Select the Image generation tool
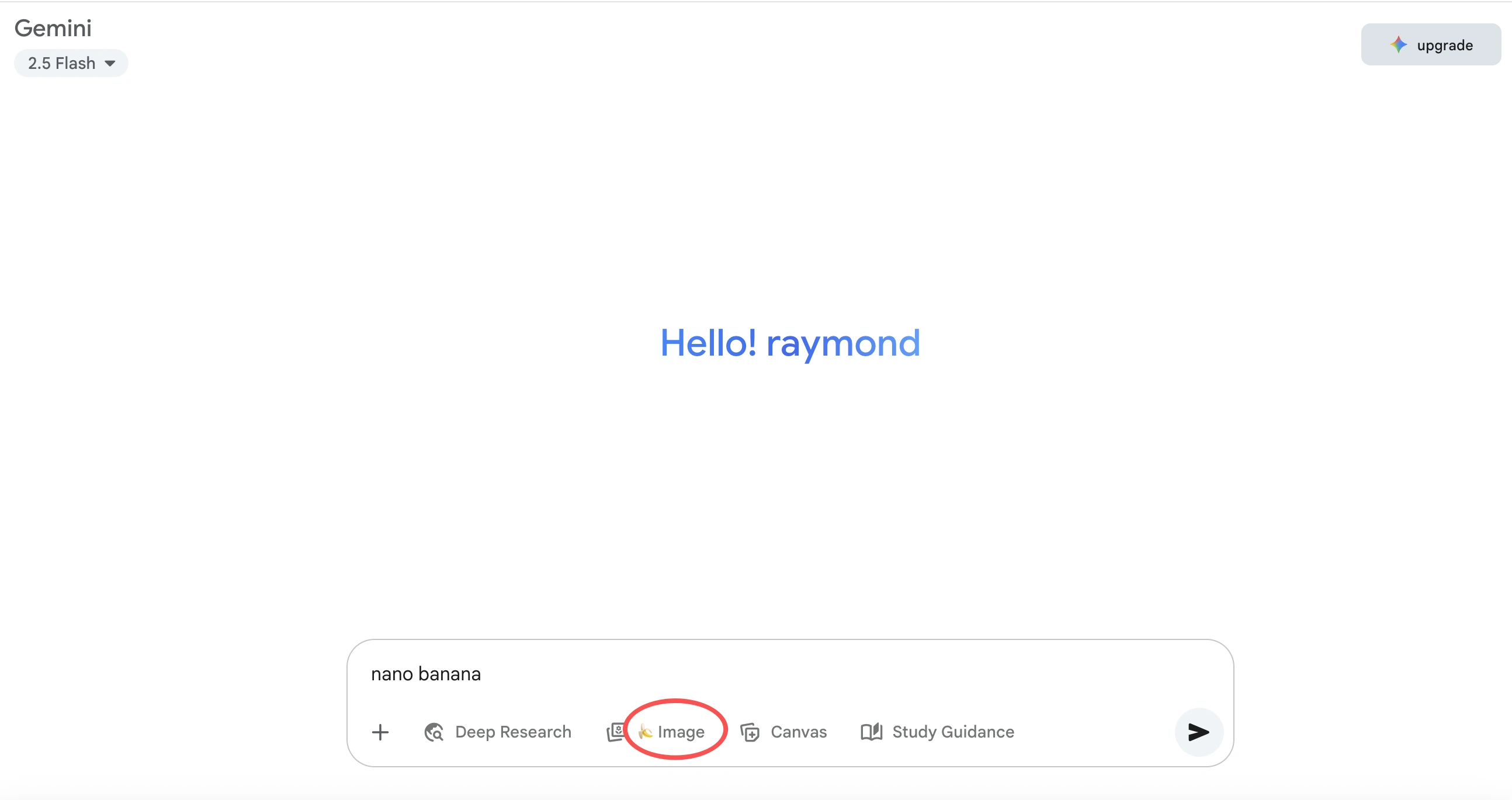Viewport: 1512px width, 800px height. [x=657, y=732]
